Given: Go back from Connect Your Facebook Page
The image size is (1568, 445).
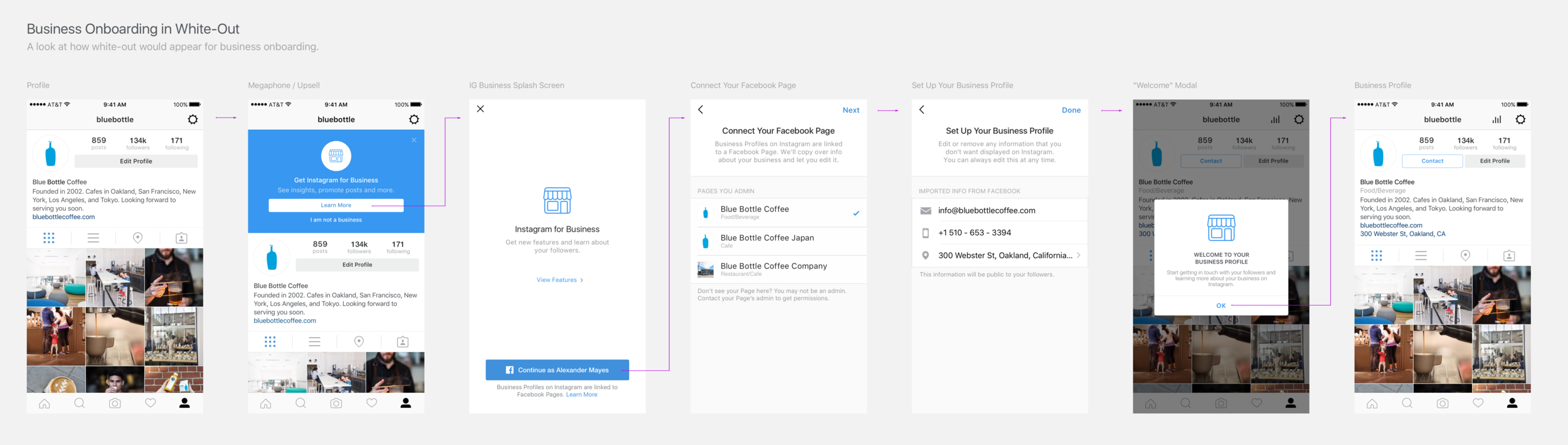Looking at the screenshot, I should click(701, 110).
